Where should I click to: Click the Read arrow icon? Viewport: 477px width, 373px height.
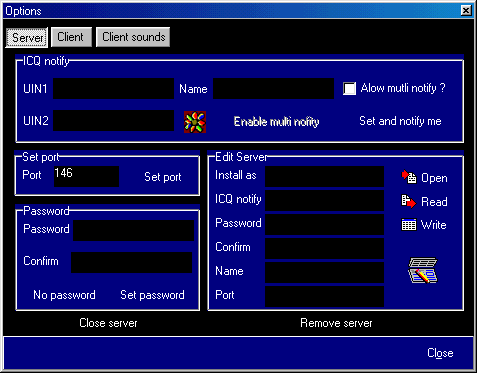click(409, 201)
